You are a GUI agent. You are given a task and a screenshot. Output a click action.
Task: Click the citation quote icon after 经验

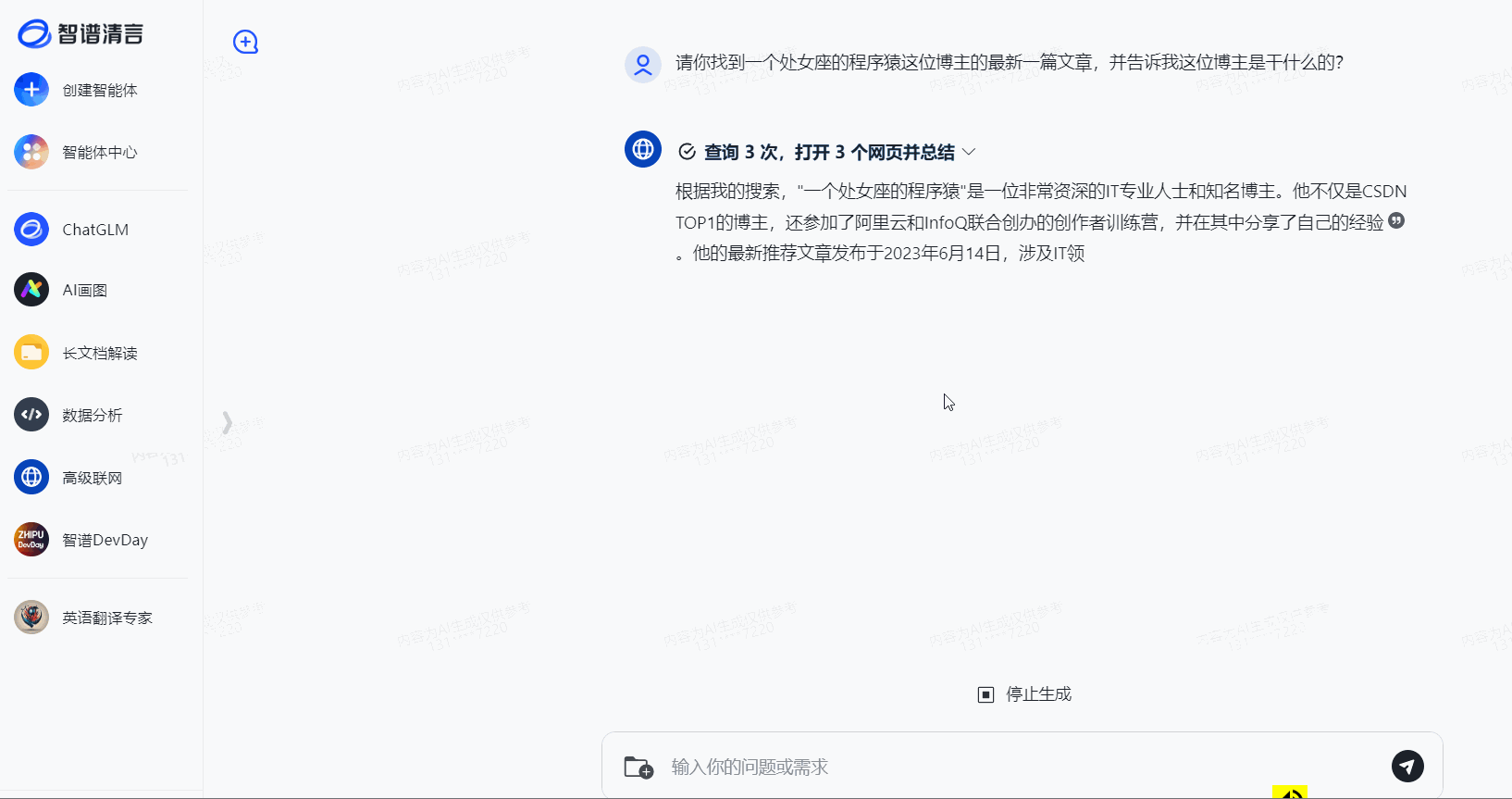1396,220
